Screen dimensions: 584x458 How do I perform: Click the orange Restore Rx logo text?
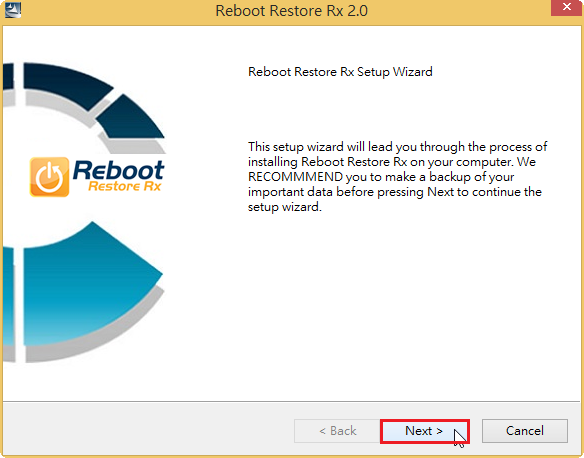pyautogui.click(x=125, y=186)
